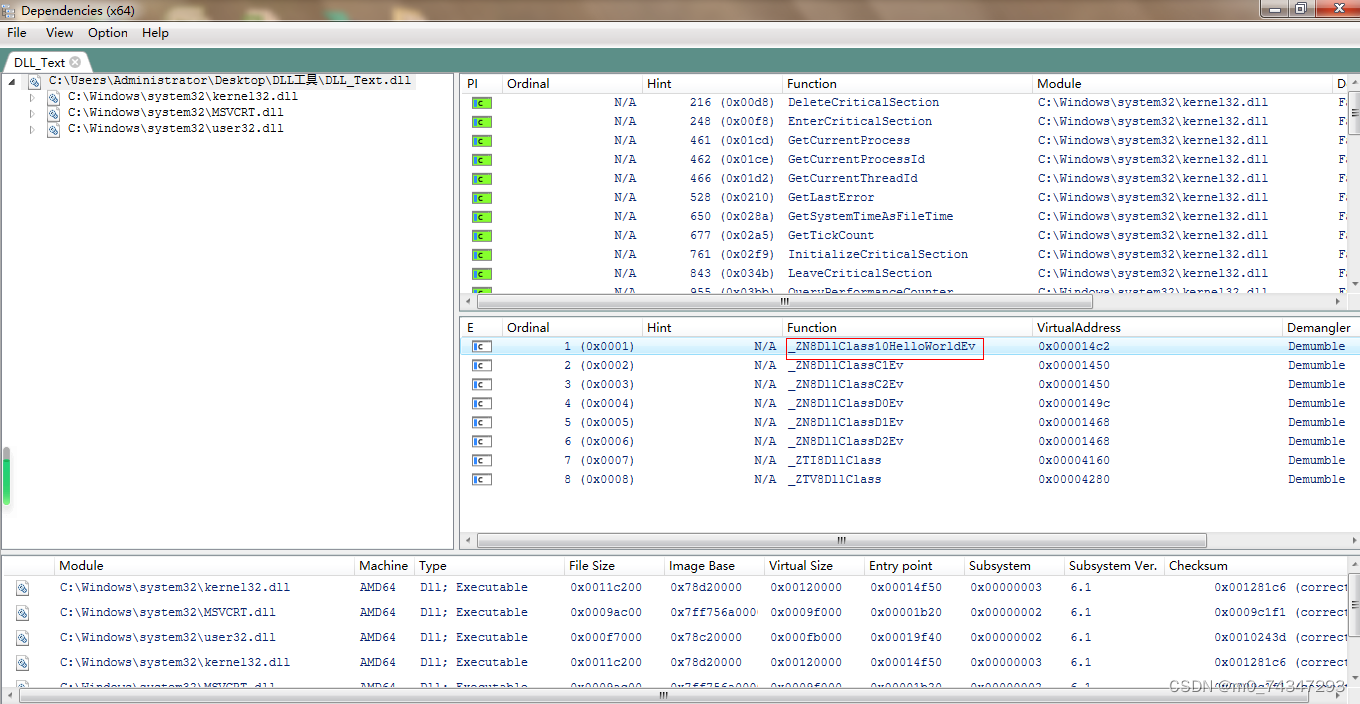This screenshot has height=704, width=1360.
Task: Click the exports pane horizontal scrollbar
Action: pos(840,541)
